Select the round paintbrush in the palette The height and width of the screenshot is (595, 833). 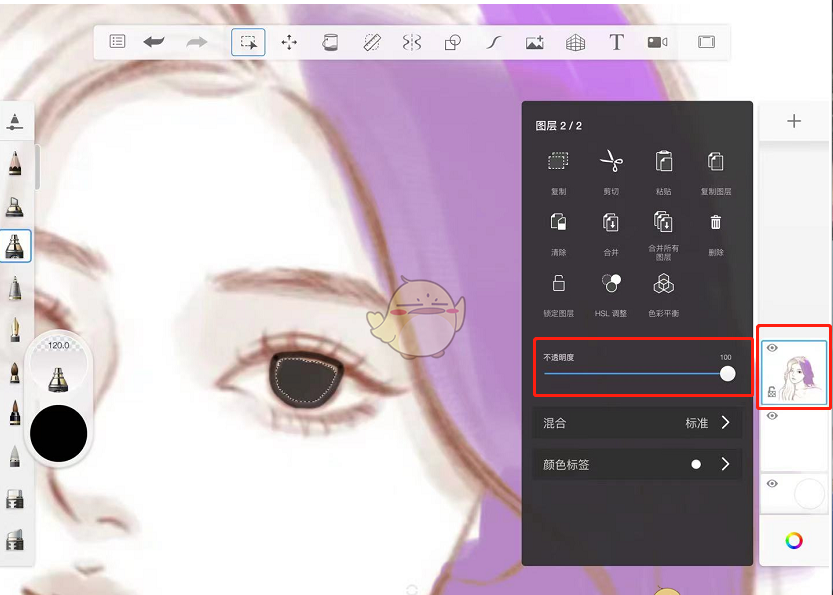(x=15, y=372)
